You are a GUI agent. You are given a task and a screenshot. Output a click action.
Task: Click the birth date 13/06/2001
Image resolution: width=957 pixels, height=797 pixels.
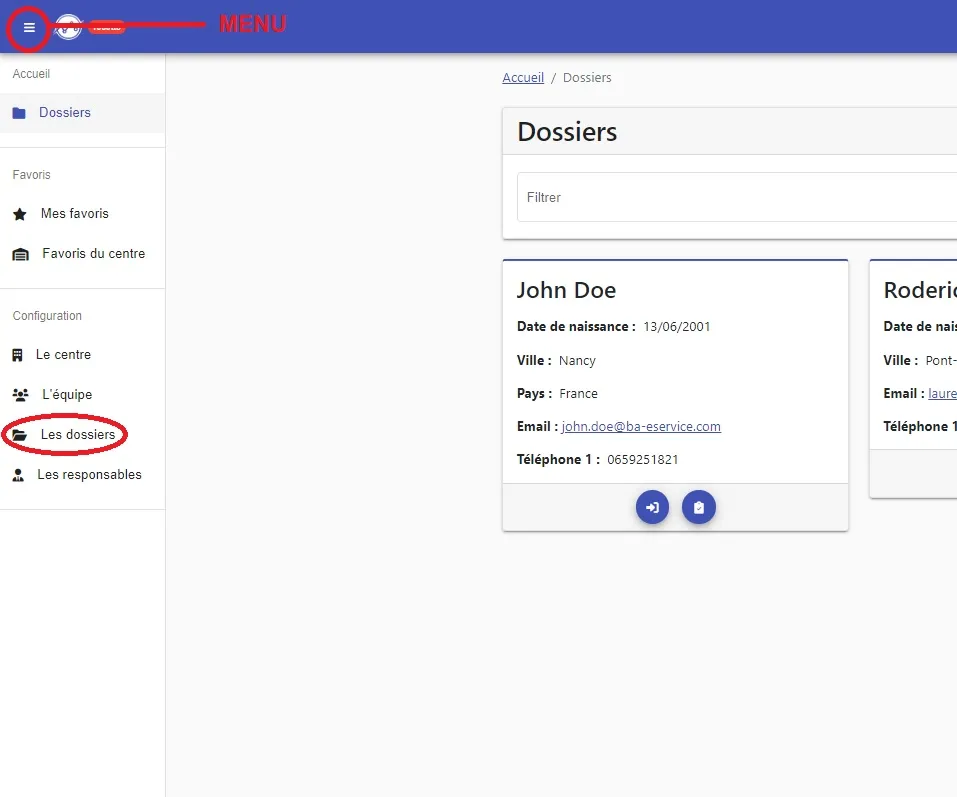677,326
